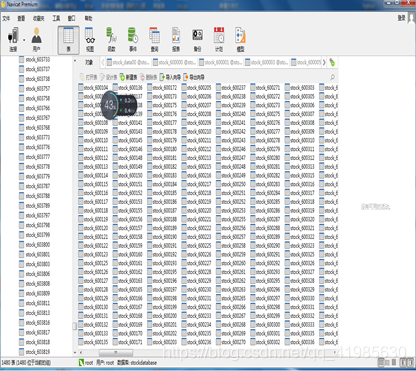416x371 pixels.
Task: Select table stock_600271 in object list
Action: (x=266, y=88)
